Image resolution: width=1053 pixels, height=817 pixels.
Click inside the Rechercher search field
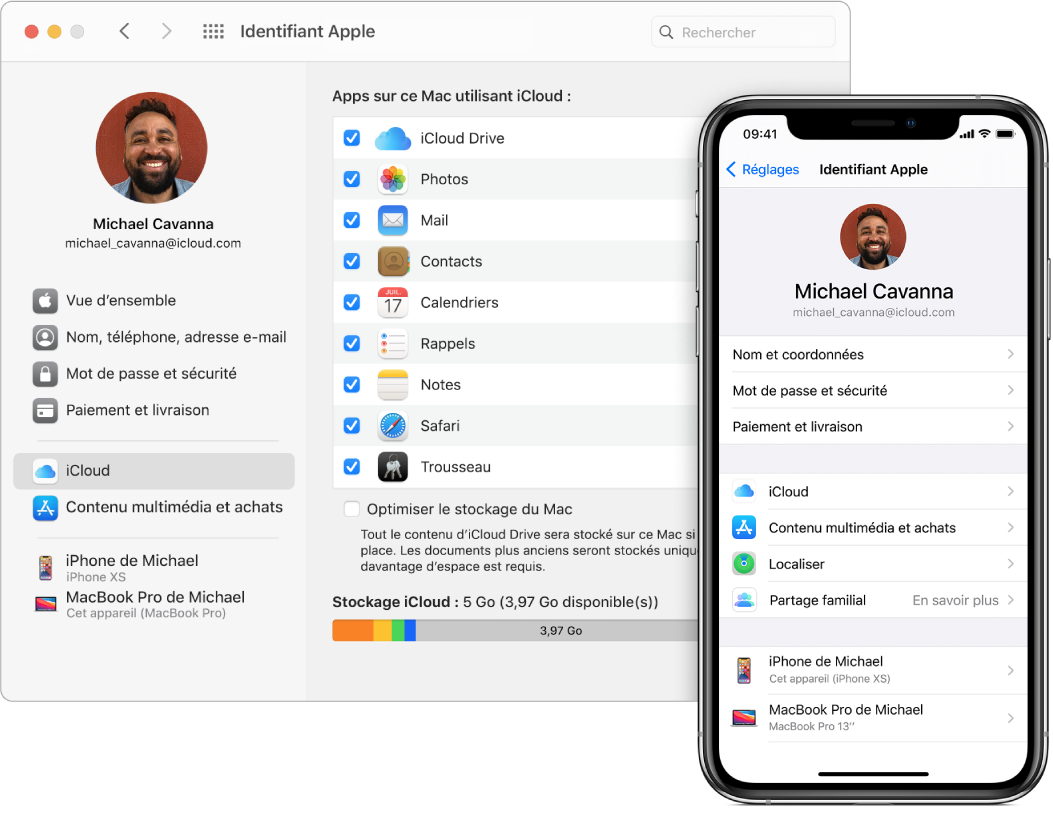(742, 31)
